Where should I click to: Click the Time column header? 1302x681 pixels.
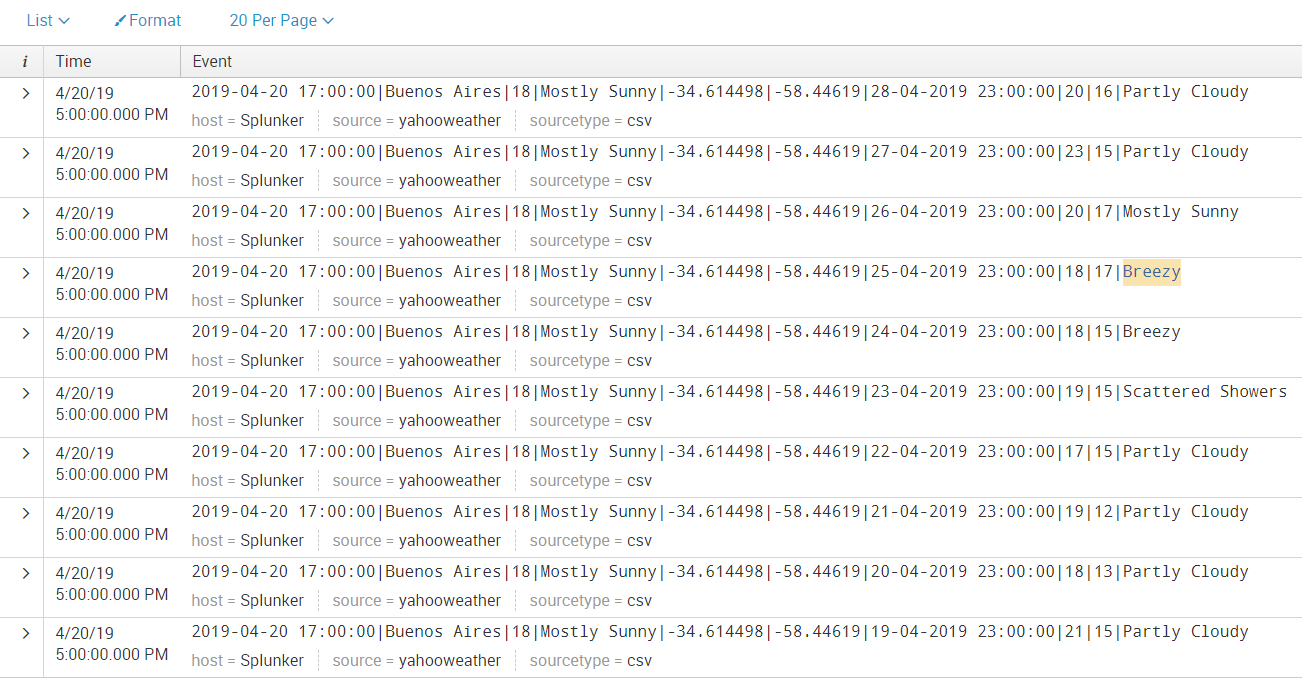(73, 61)
